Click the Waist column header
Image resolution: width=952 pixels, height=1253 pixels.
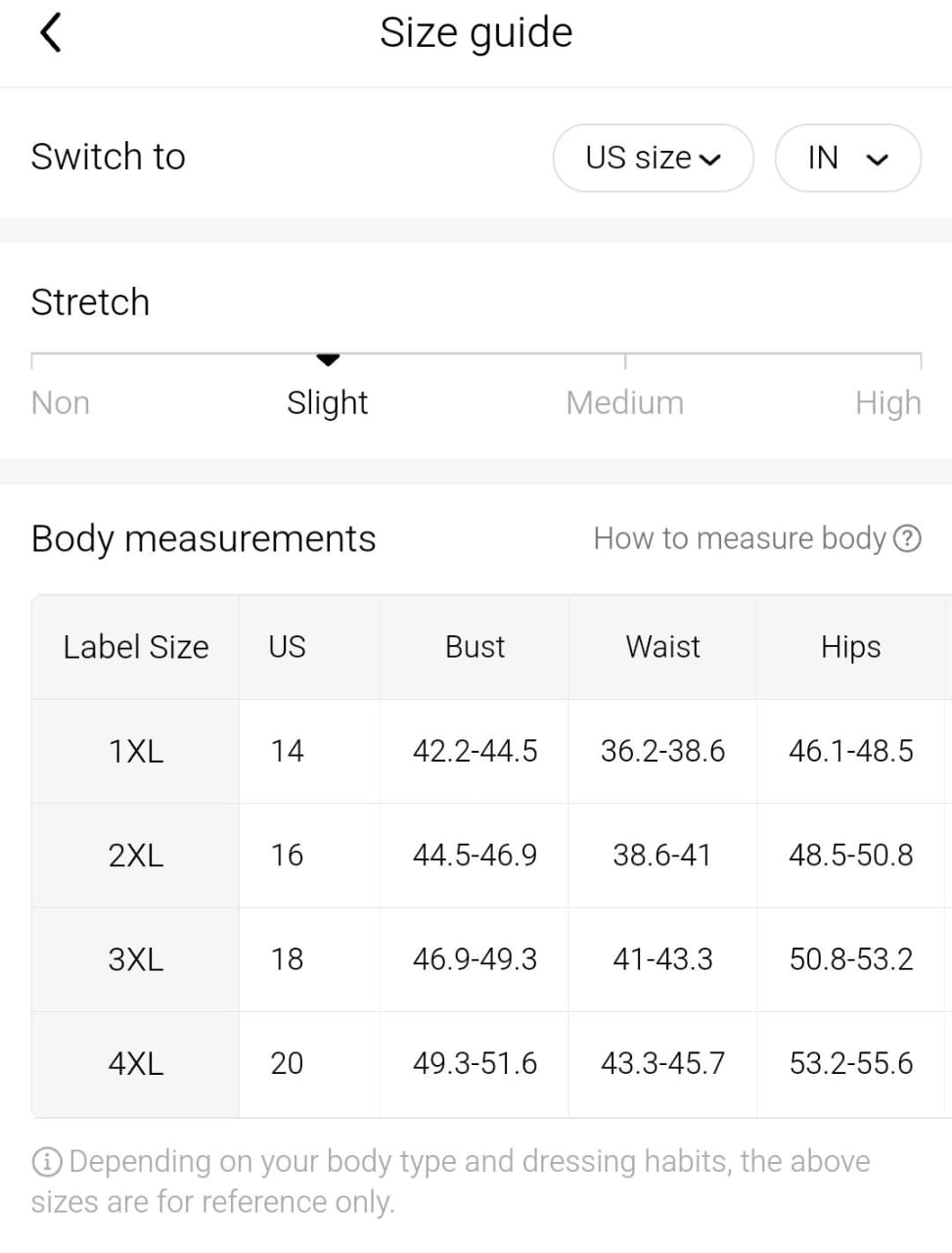tap(662, 647)
